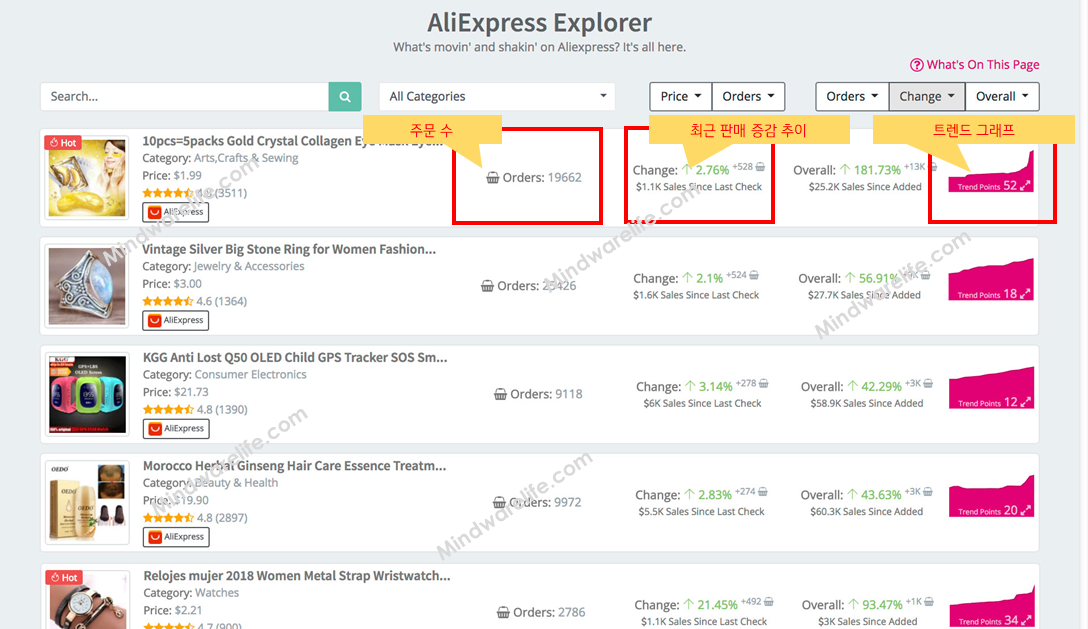The image size is (1088, 629).
Task: Click AliExpress button under KGG GPS Tracker
Action: coord(176,428)
